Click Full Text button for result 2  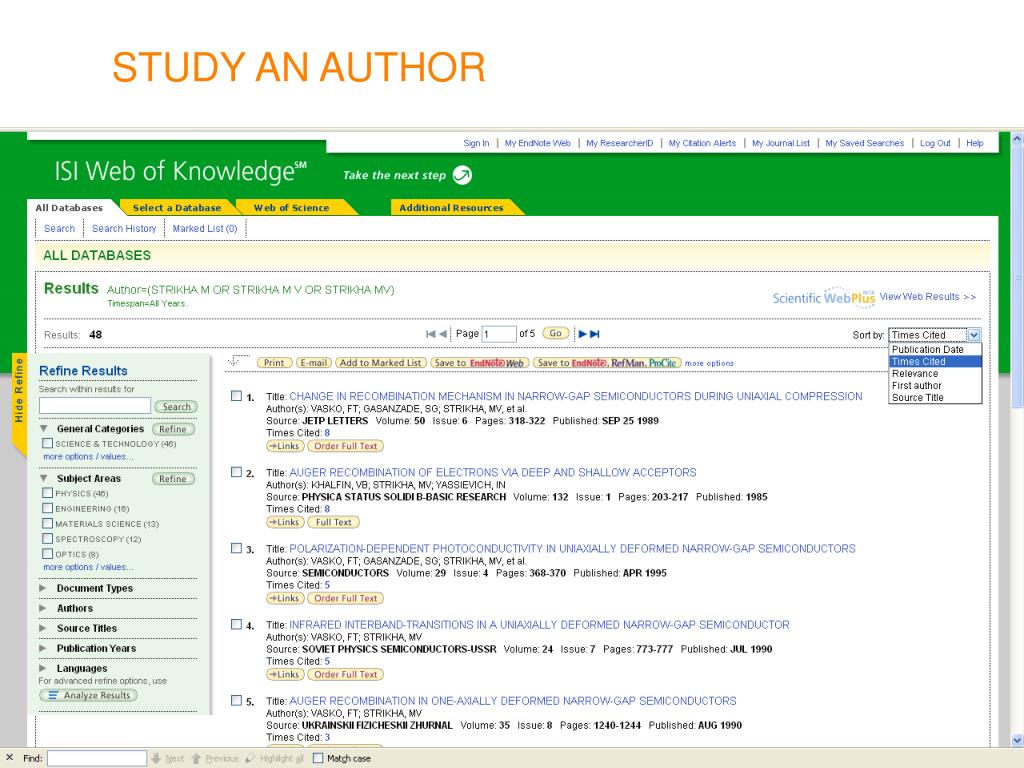click(333, 522)
